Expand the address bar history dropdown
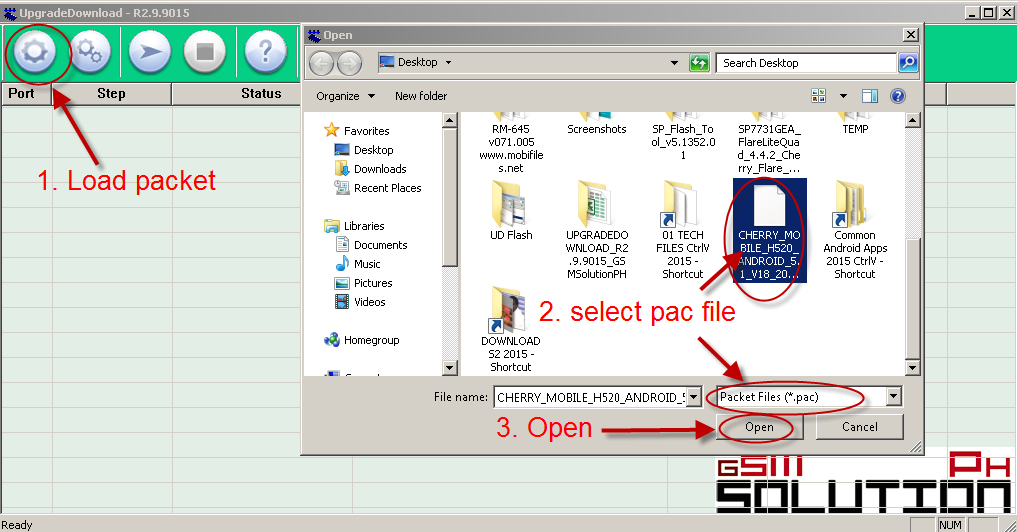The height and width of the screenshot is (532, 1018). click(675, 63)
